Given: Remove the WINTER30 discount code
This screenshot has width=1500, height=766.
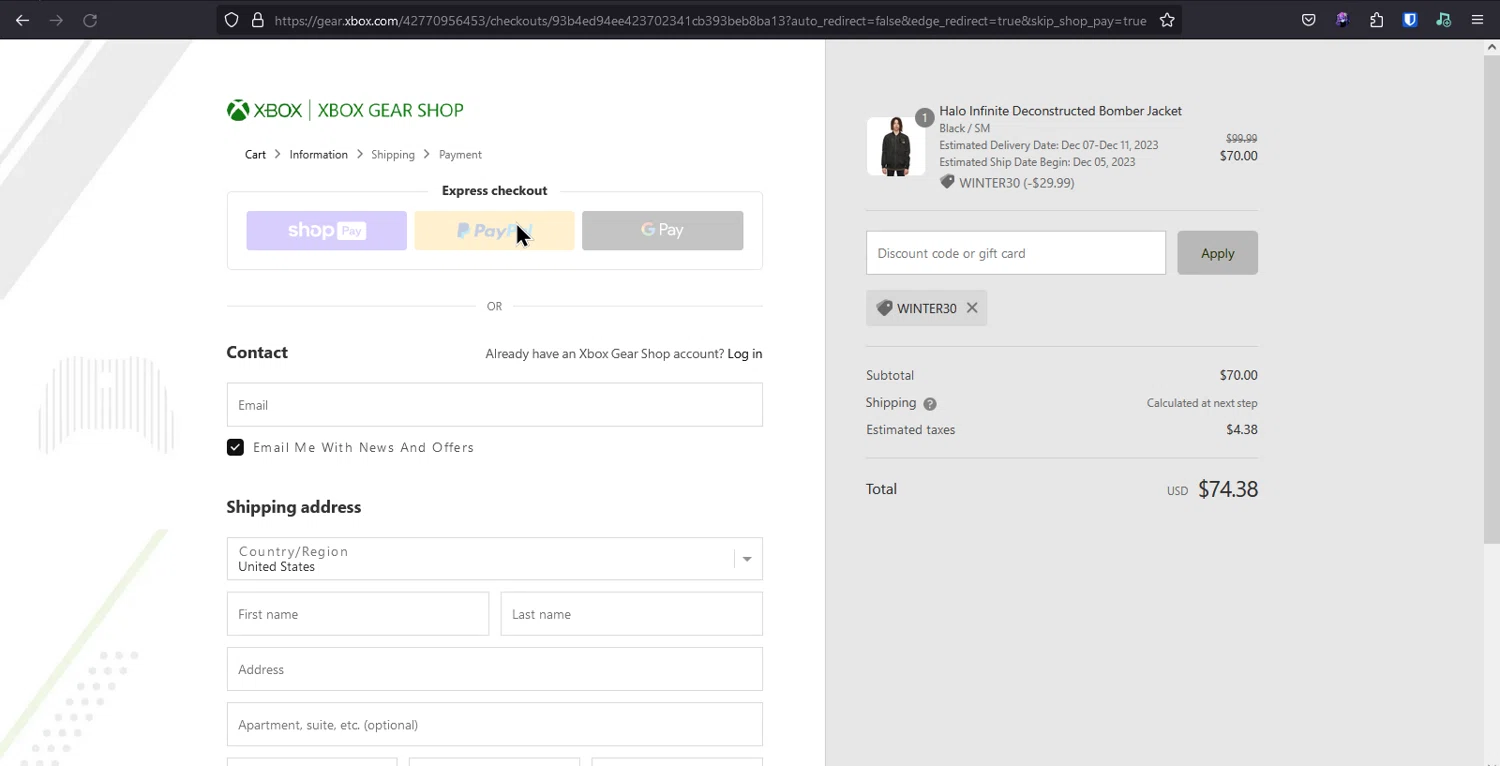Looking at the screenshot, I should pyautogui.click(x=971, y=308).
